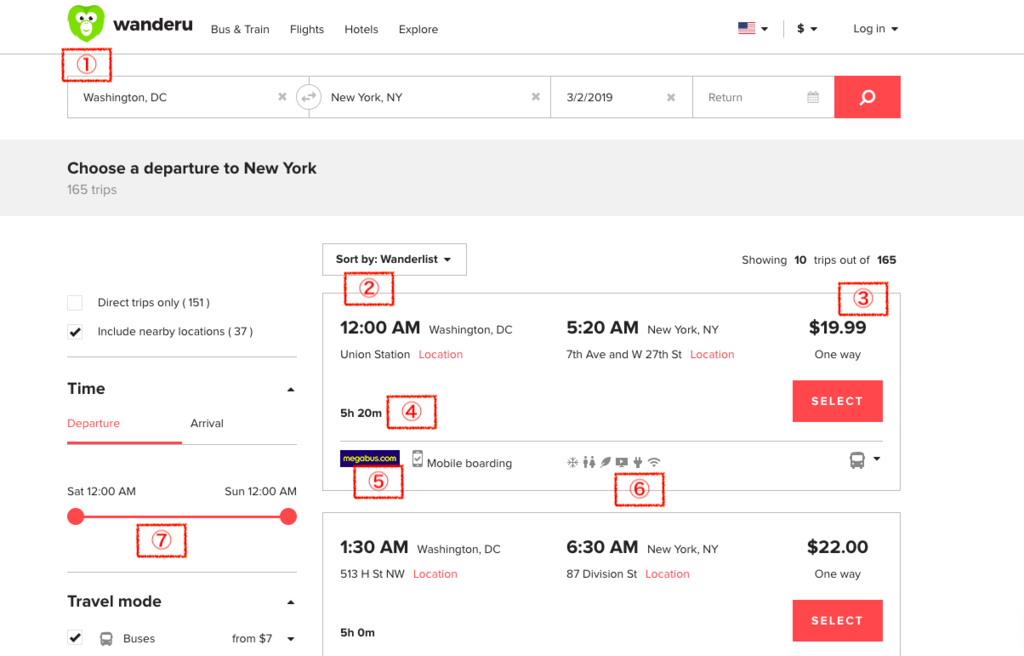Clear the 3/2/2019 departure date
Viewport: 1024px width, 656px height.
click(671, 97)
